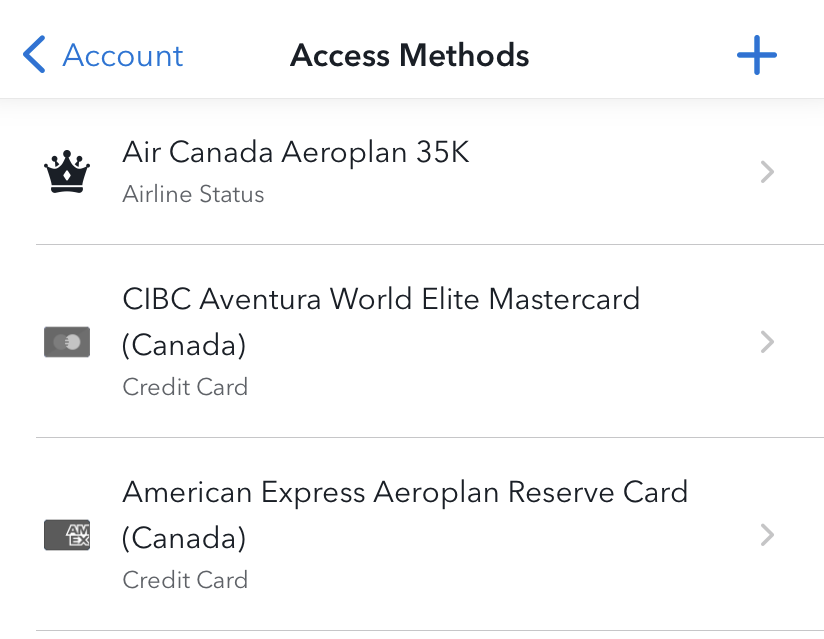Image resolution: width=824 pixels, height=639 pixels.
Task: Click the American Express card icon
Action: click(66, 535)
